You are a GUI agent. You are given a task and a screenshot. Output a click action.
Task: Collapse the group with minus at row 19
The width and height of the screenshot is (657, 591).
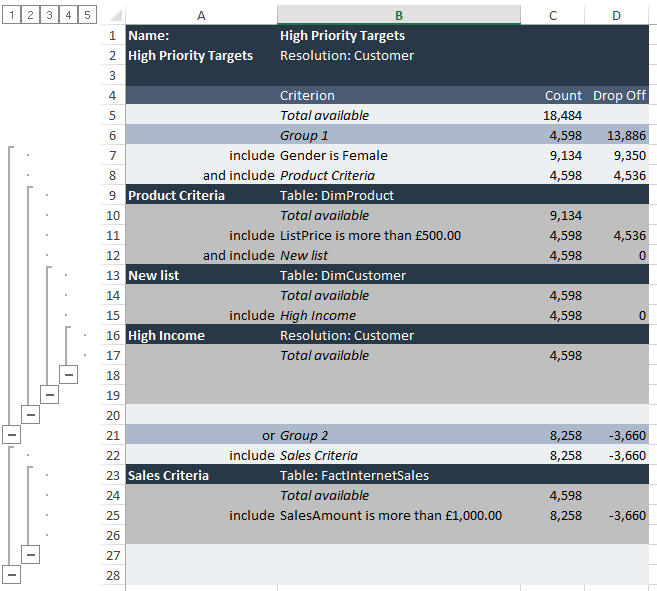point(49,394)
